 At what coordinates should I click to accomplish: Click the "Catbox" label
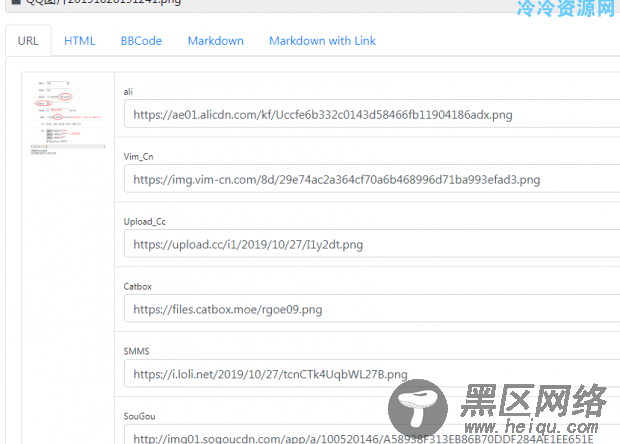(x=138, y=286)
